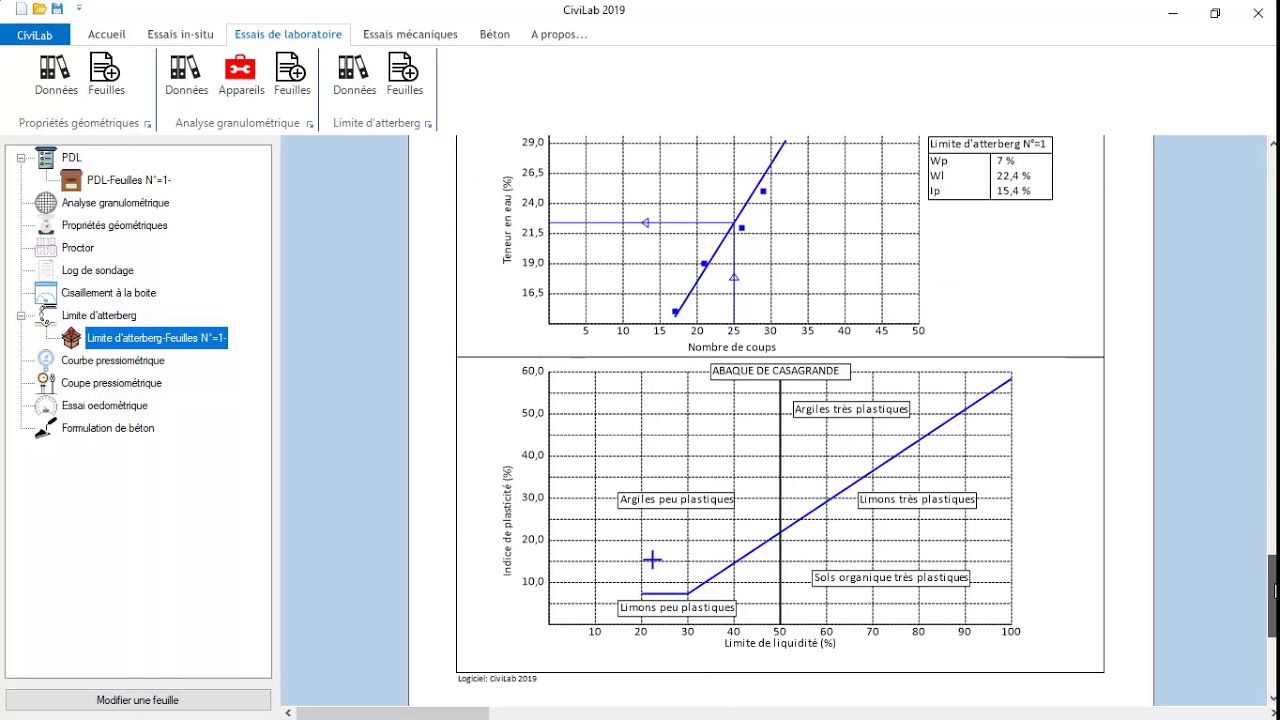Image resolution: width=1280 pixels, height=720 pixels.
Task: Click the Essai oedométrique tree icon
Action: [46, 405]
